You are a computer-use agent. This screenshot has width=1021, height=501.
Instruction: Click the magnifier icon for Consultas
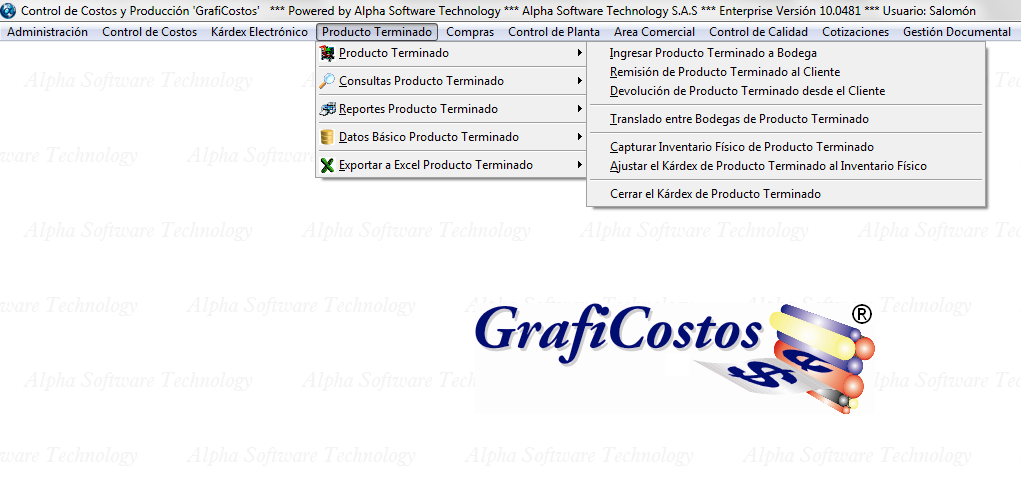pyautogui.click(x=327, y=81)
